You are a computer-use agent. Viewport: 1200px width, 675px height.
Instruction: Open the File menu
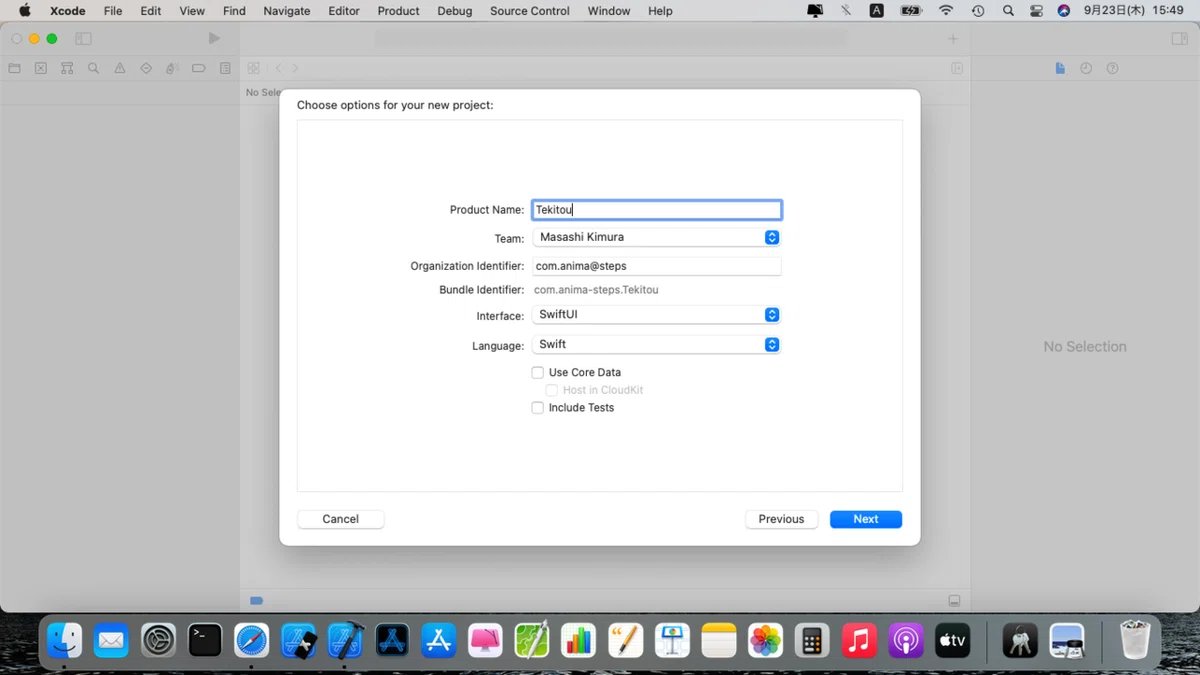pyautogui.click(x=113, y=11)
